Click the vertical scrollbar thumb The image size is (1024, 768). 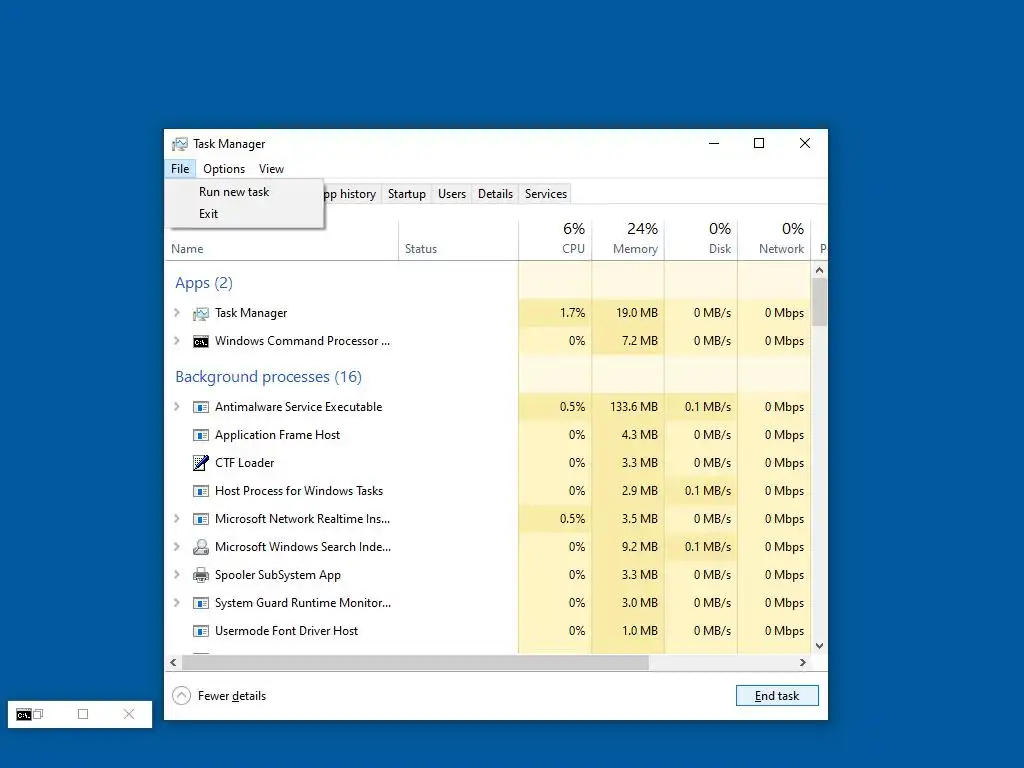[x=820, y=302]
